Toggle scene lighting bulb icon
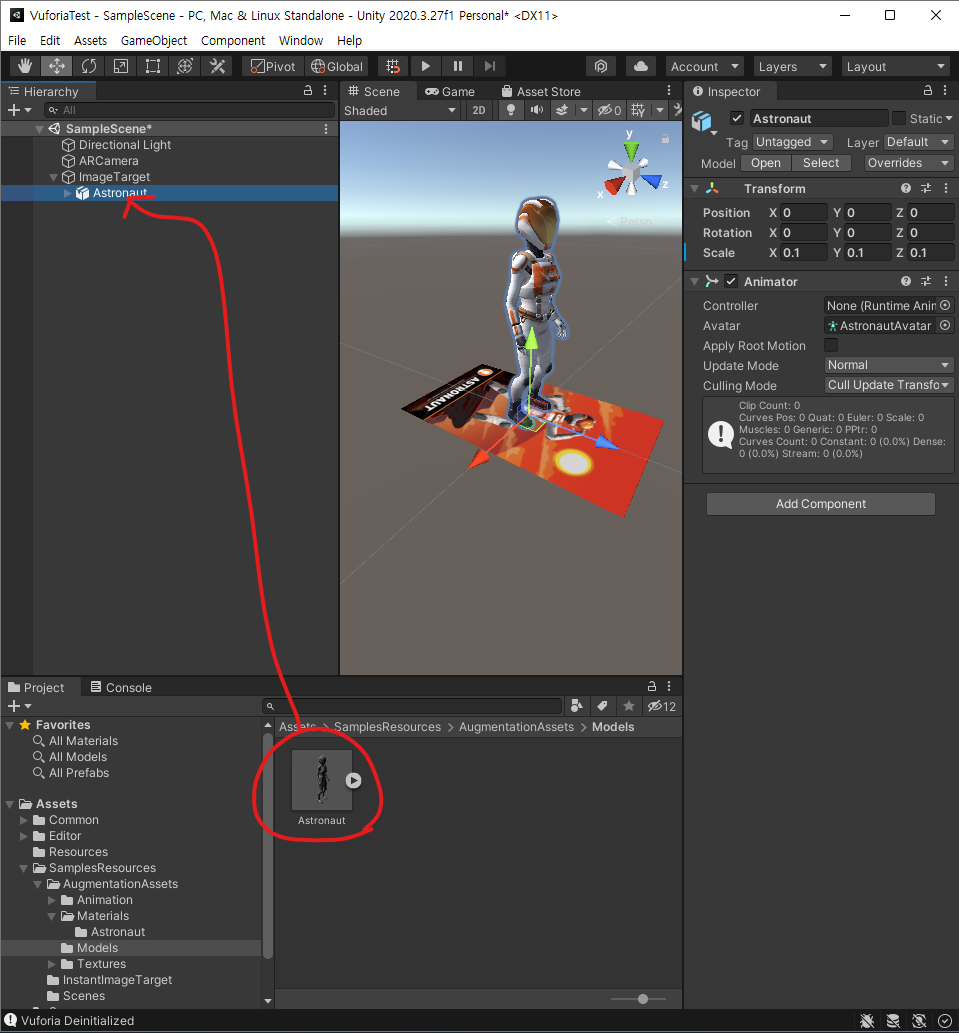This screenshot has height=1033, width=959. tap(510, 110)
